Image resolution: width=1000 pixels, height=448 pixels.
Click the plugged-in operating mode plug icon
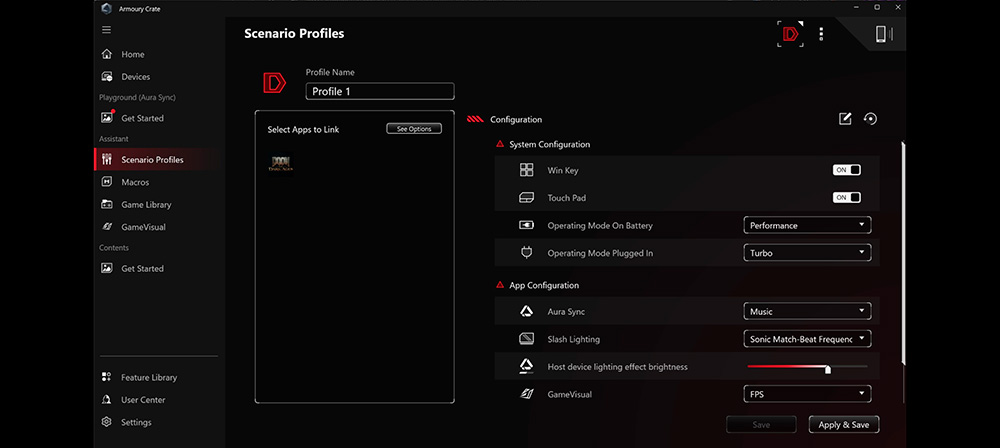526,253
